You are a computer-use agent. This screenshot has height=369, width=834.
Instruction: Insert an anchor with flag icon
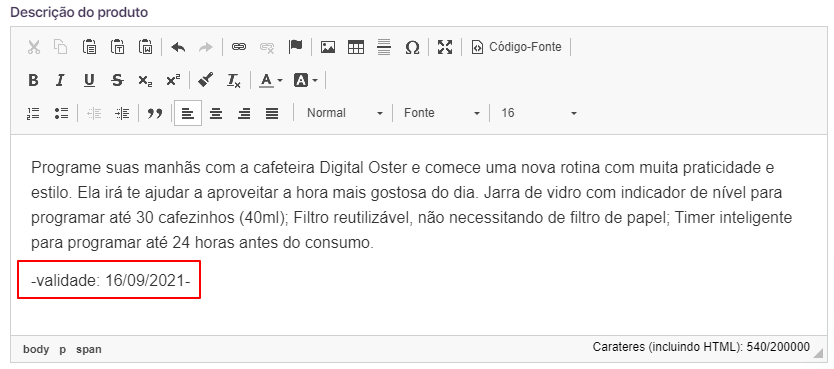[x=295, y=47]
